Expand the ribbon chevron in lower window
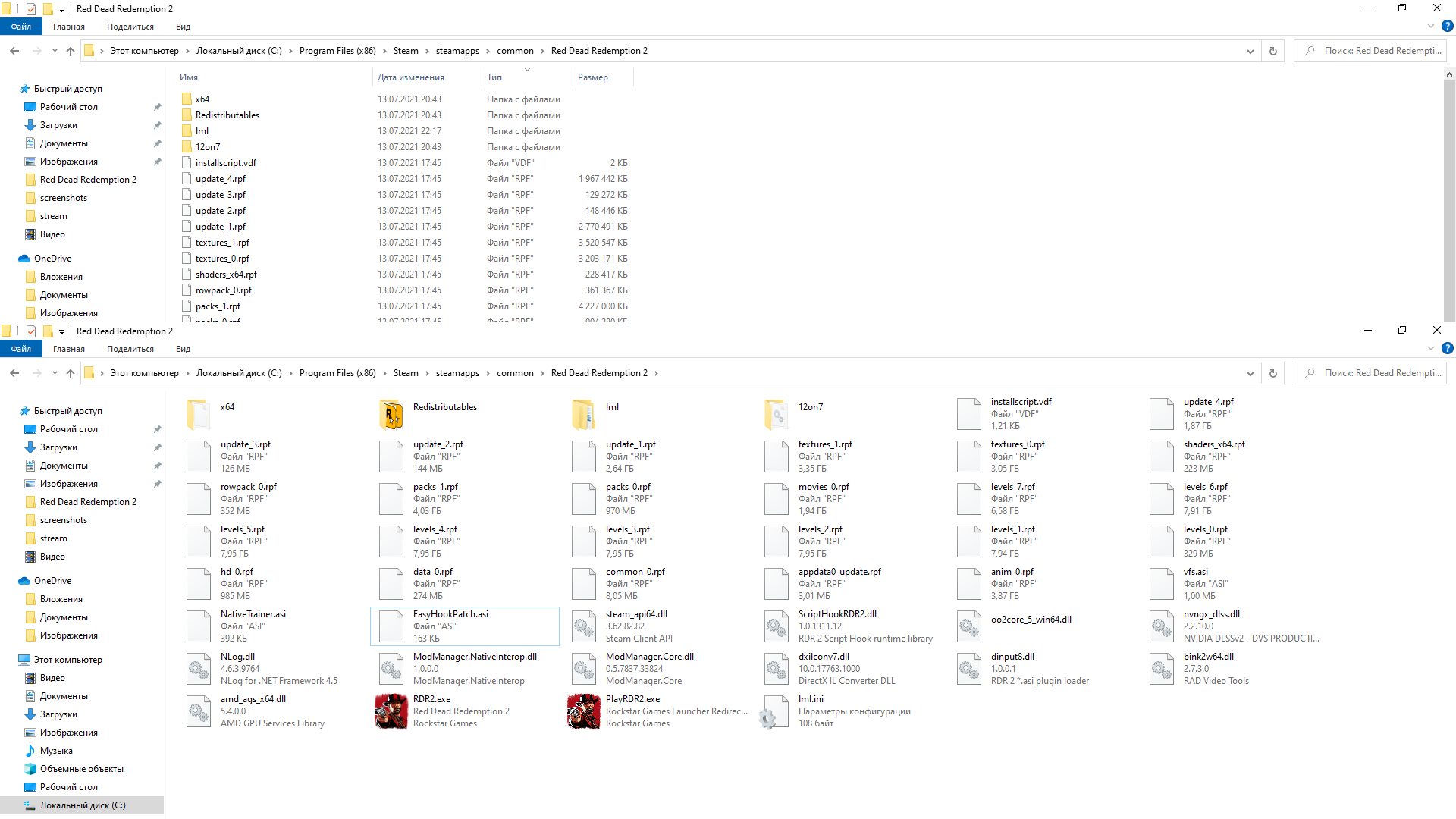The width and height of the screenshot is (1456, 819). [1431, 349]
